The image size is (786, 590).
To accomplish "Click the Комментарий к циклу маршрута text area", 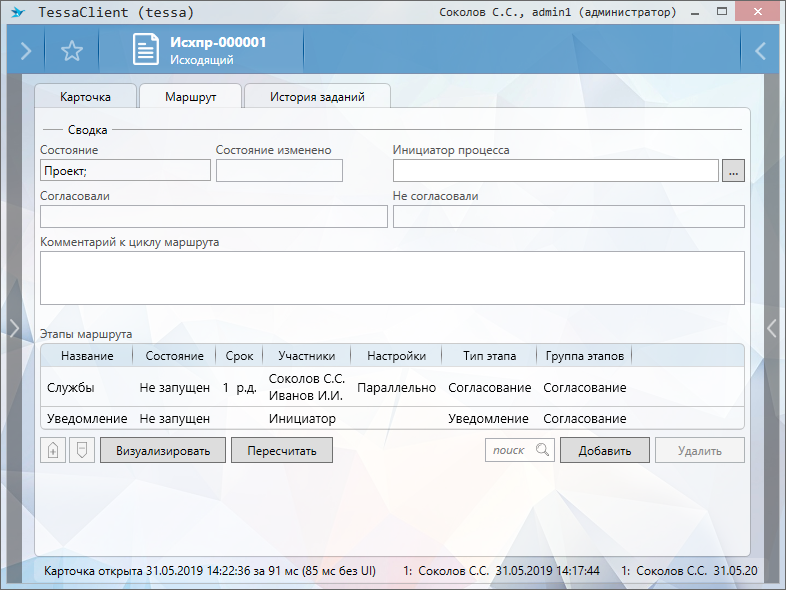I will (x=392, y=277).
